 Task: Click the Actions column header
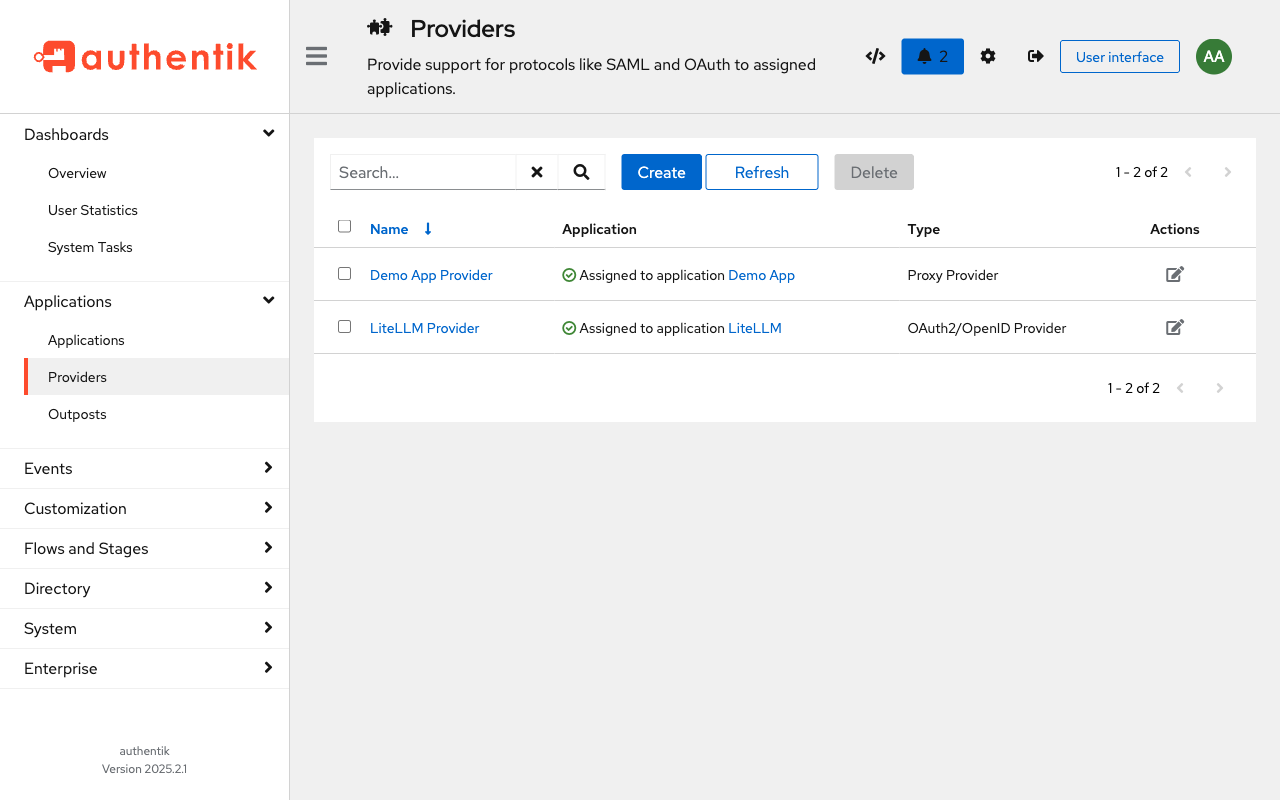tap(1175, 229)
